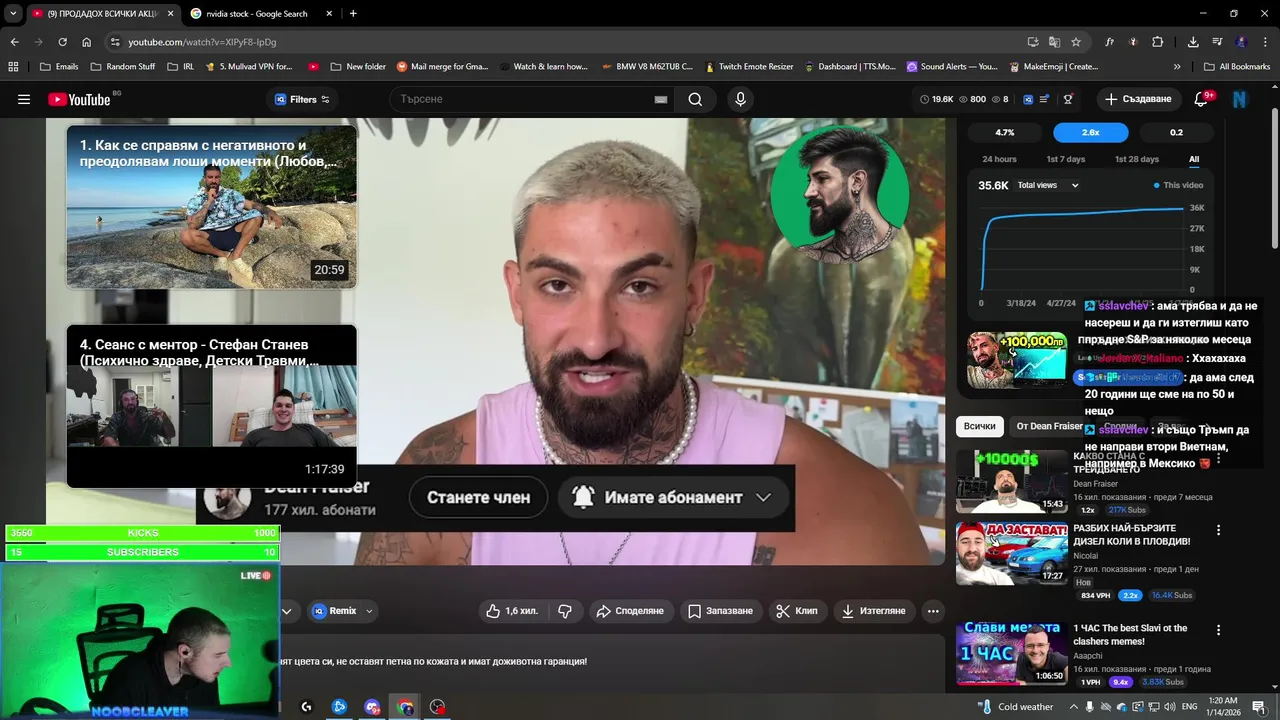Image resolution: width=1280 pixels, height=720 pixels.
Task: Select the 4.7% stat pill
Action: tap(1005, 132)
